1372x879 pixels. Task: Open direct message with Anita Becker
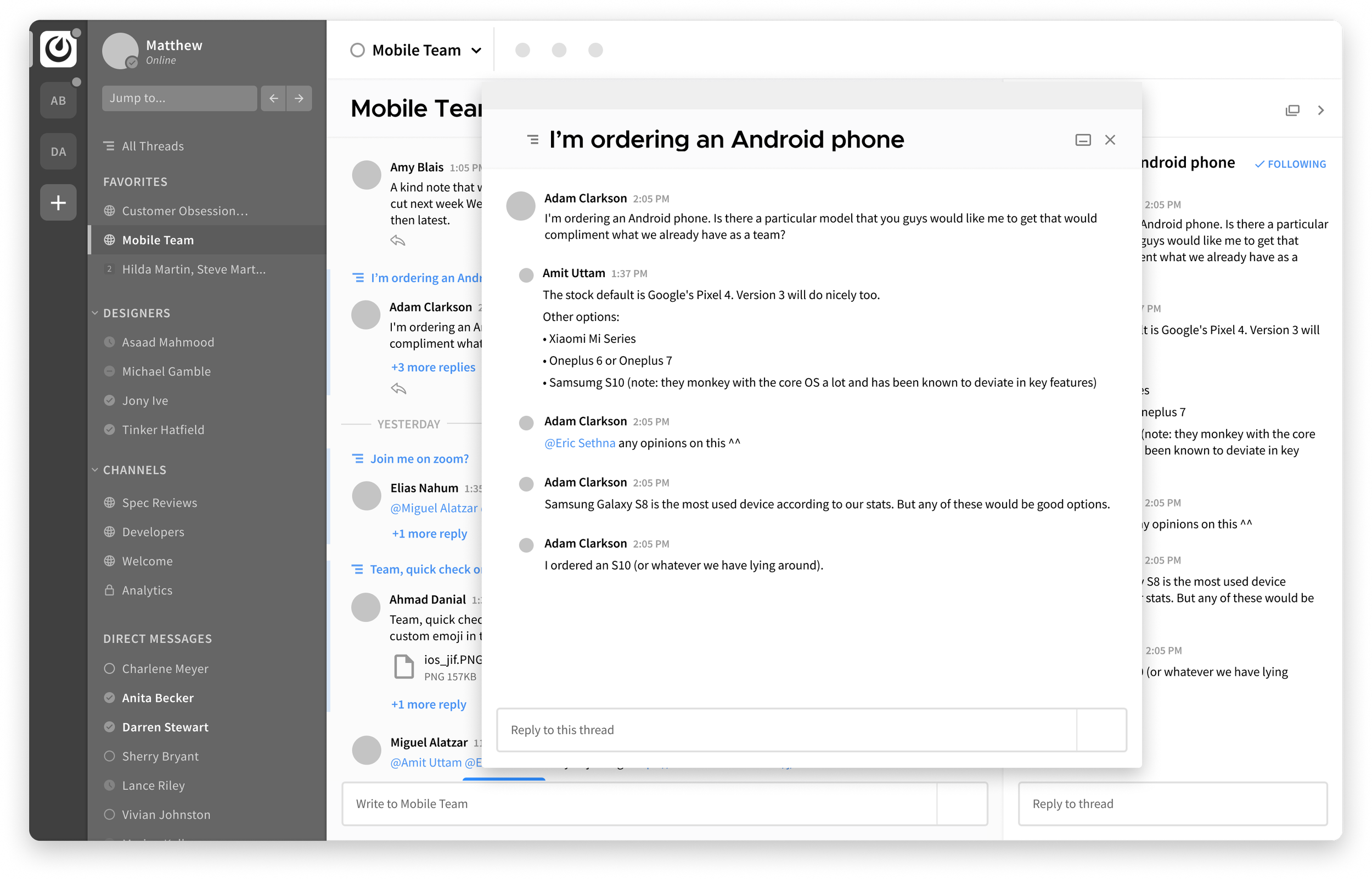pyautogui.click(x=158, y=697)
